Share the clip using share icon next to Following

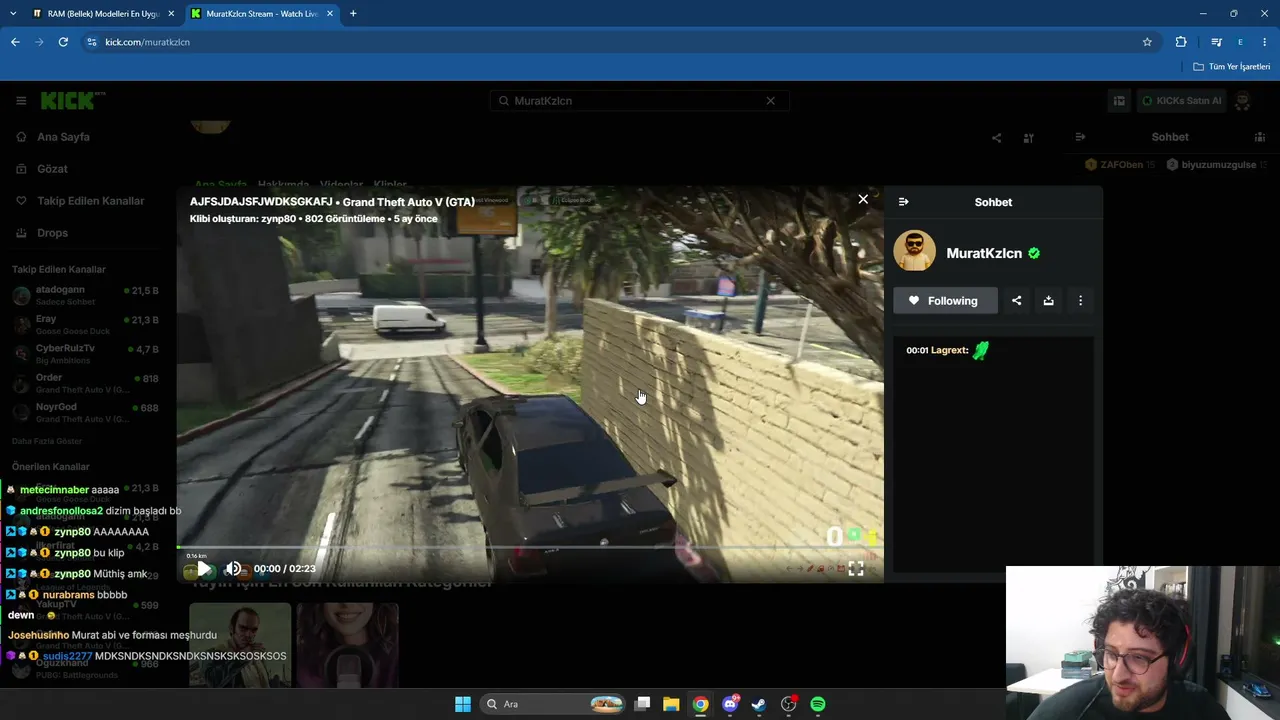point(1016,301)
